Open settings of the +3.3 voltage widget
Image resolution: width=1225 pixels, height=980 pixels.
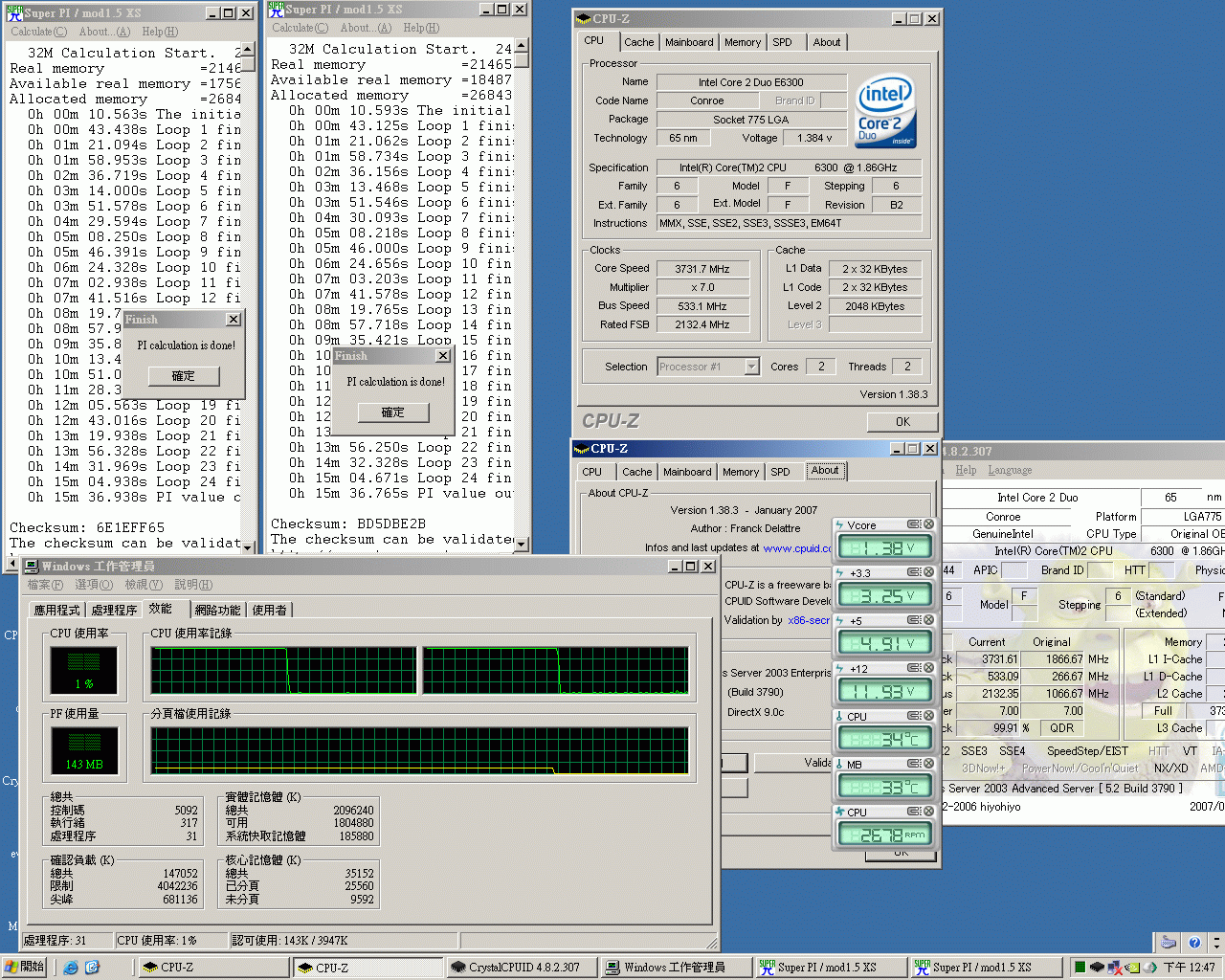coord(914,572)
